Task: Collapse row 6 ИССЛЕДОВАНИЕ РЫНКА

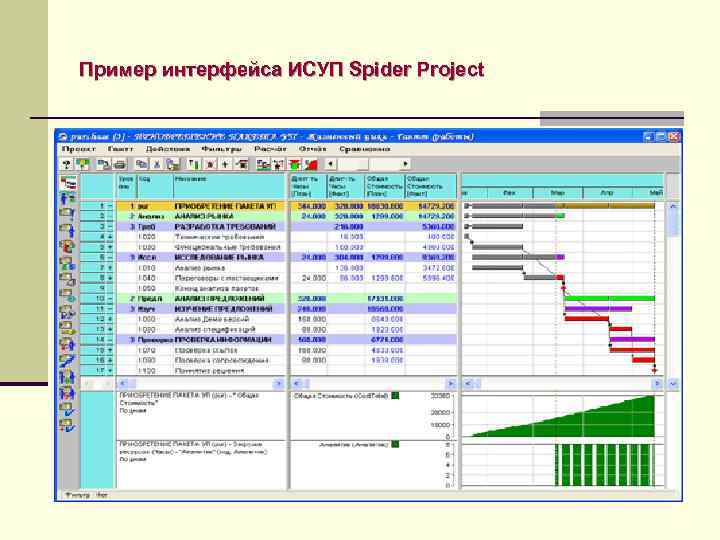Action: (x=110, y=258)
